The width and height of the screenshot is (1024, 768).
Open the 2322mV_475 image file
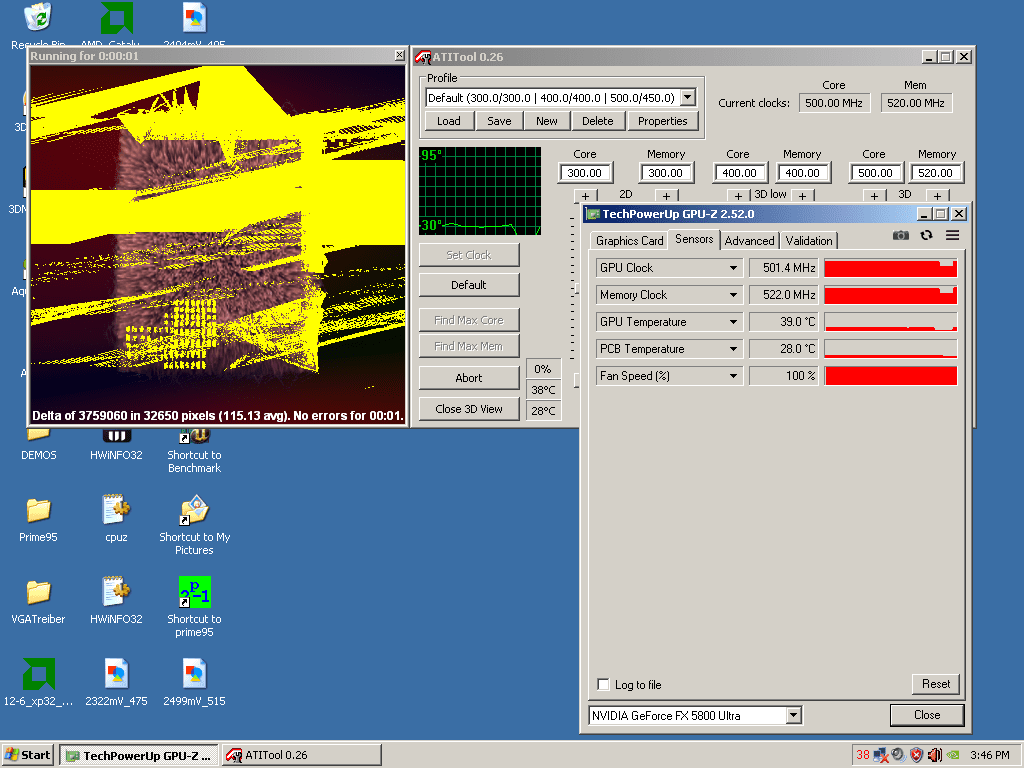coord(116,683)
